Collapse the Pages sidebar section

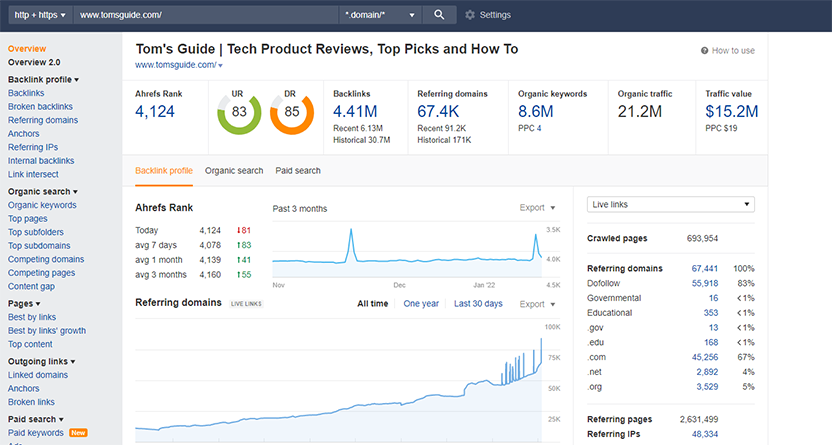(x=24, y=303)
